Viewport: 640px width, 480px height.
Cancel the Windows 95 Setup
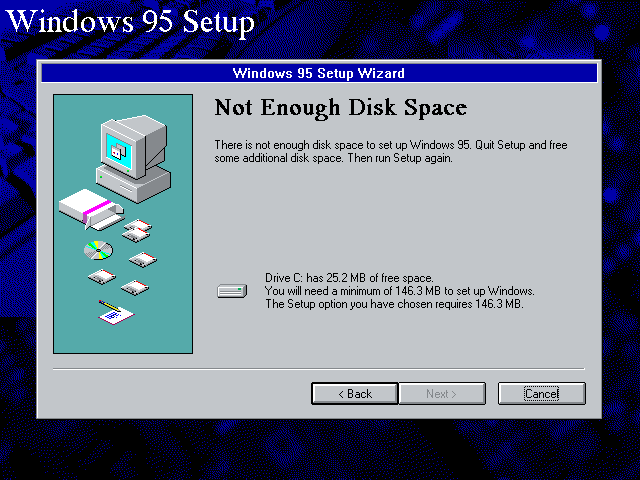point(542,393)
